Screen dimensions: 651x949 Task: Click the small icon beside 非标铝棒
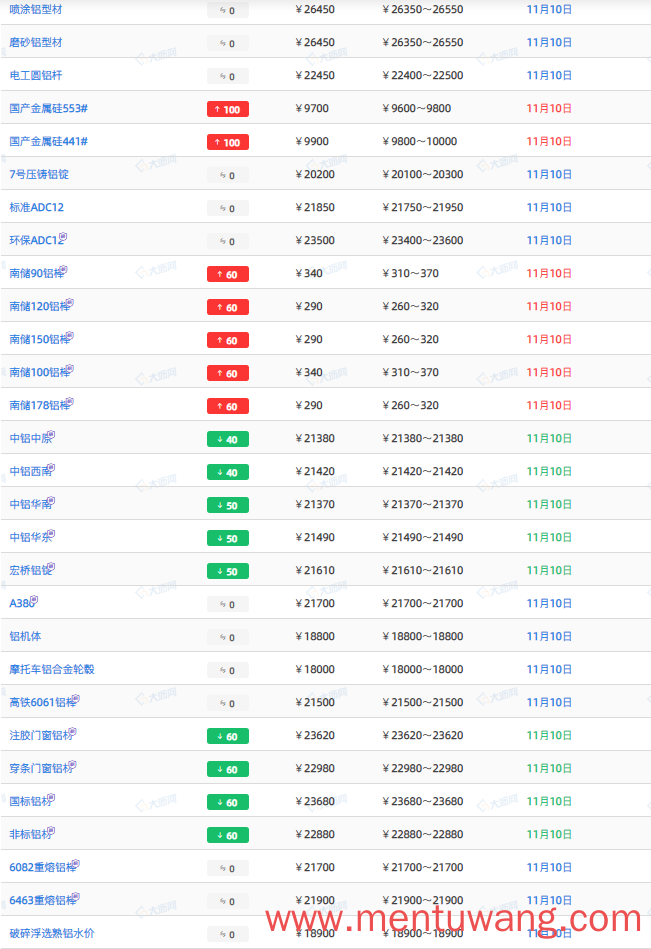[51, 830]
